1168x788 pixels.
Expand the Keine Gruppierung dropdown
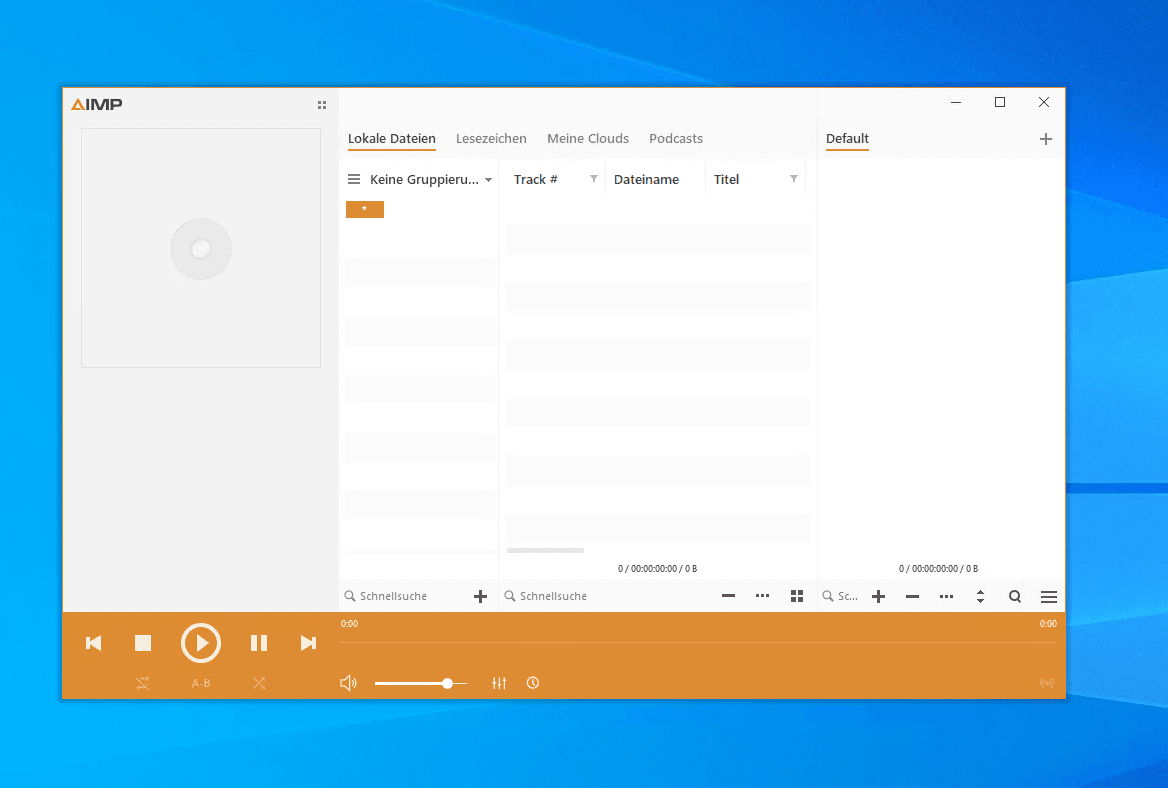pos(488,180)
